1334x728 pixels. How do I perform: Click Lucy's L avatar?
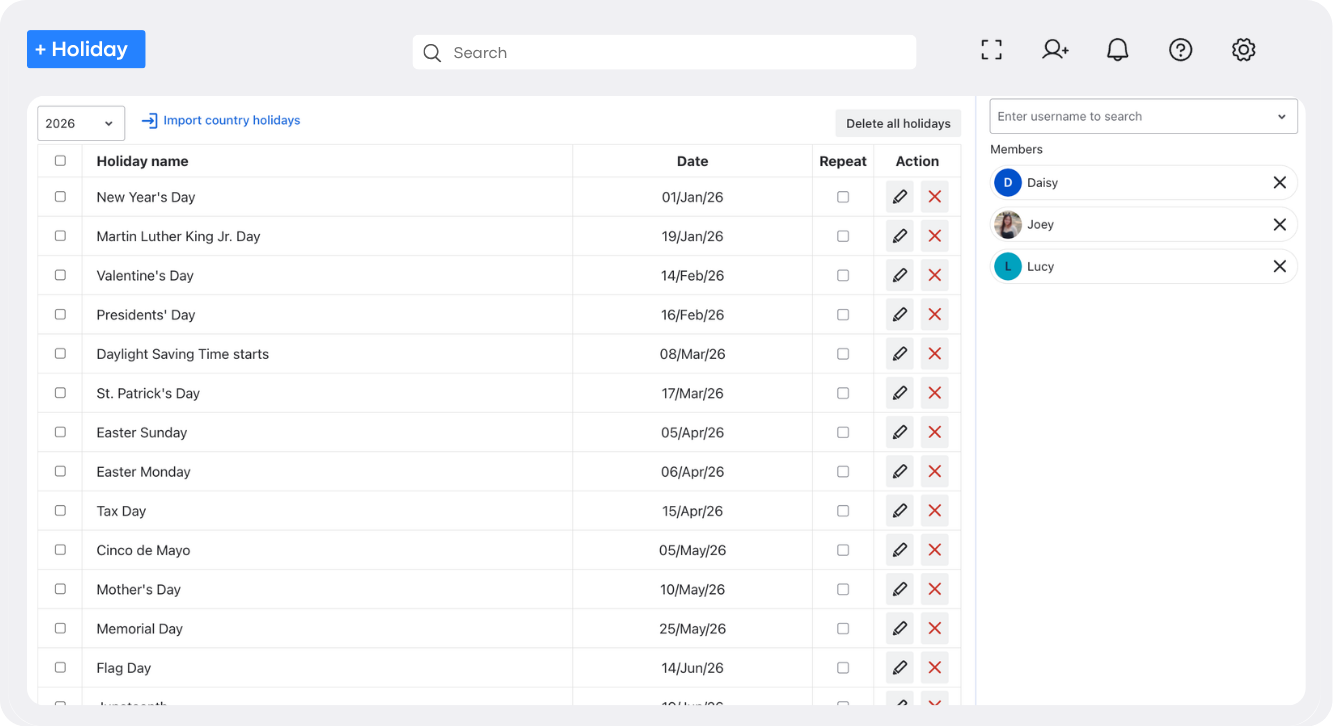point(1008,267)
